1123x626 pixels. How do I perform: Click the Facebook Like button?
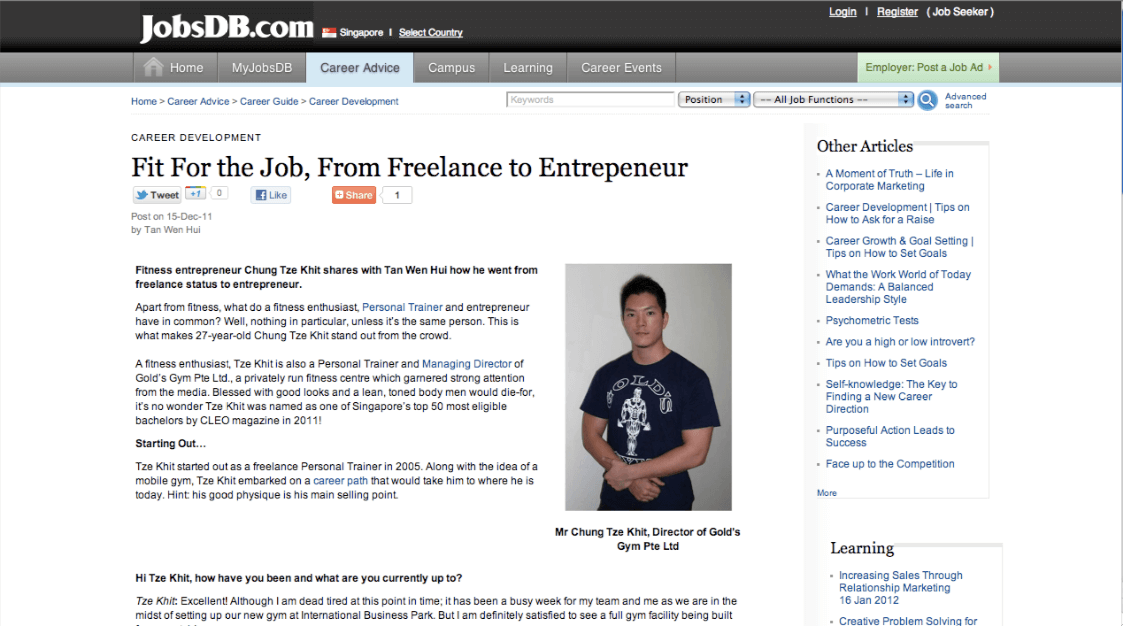pyautogui.click(x=271, y=195)
